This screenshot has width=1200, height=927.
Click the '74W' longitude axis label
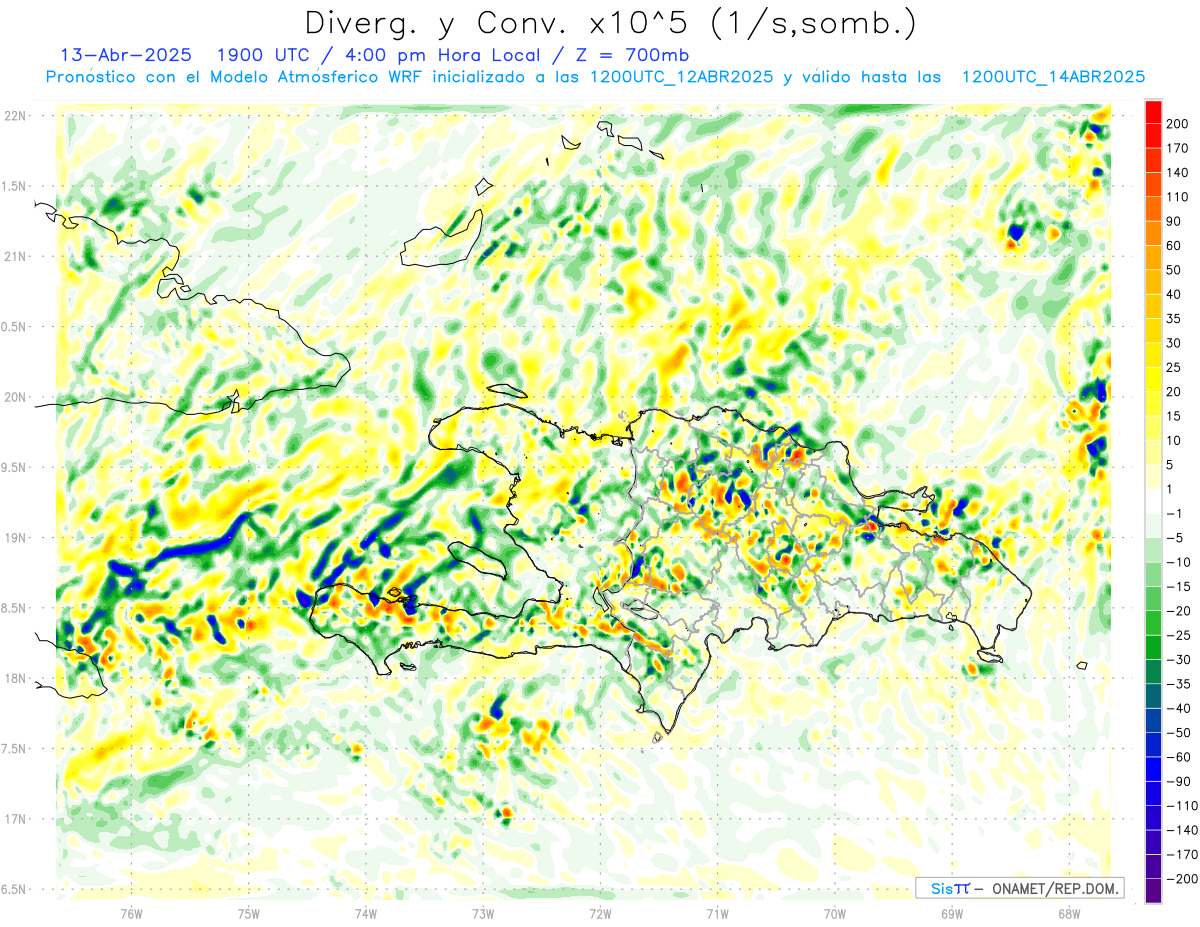366,913
